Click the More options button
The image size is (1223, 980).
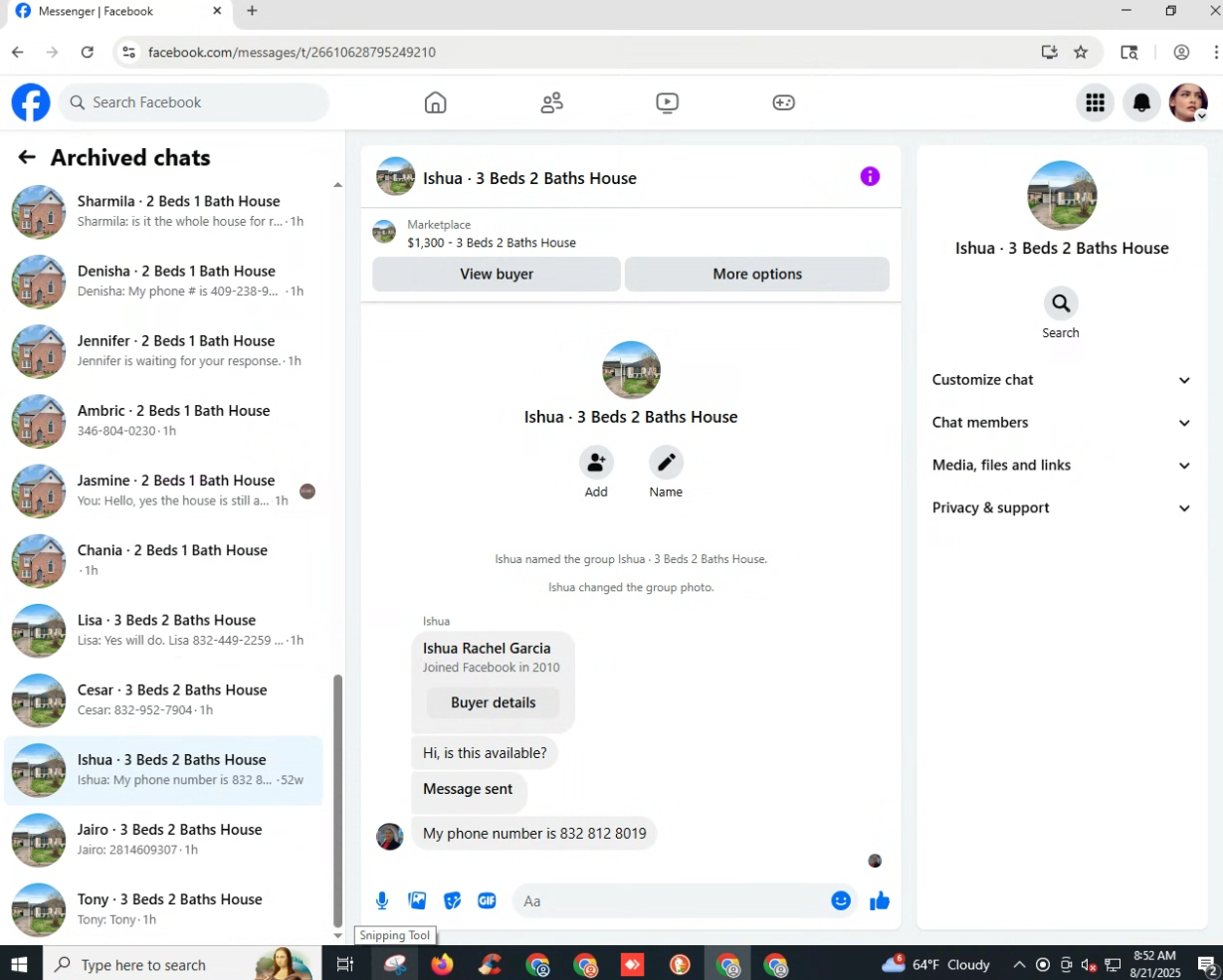757,275
